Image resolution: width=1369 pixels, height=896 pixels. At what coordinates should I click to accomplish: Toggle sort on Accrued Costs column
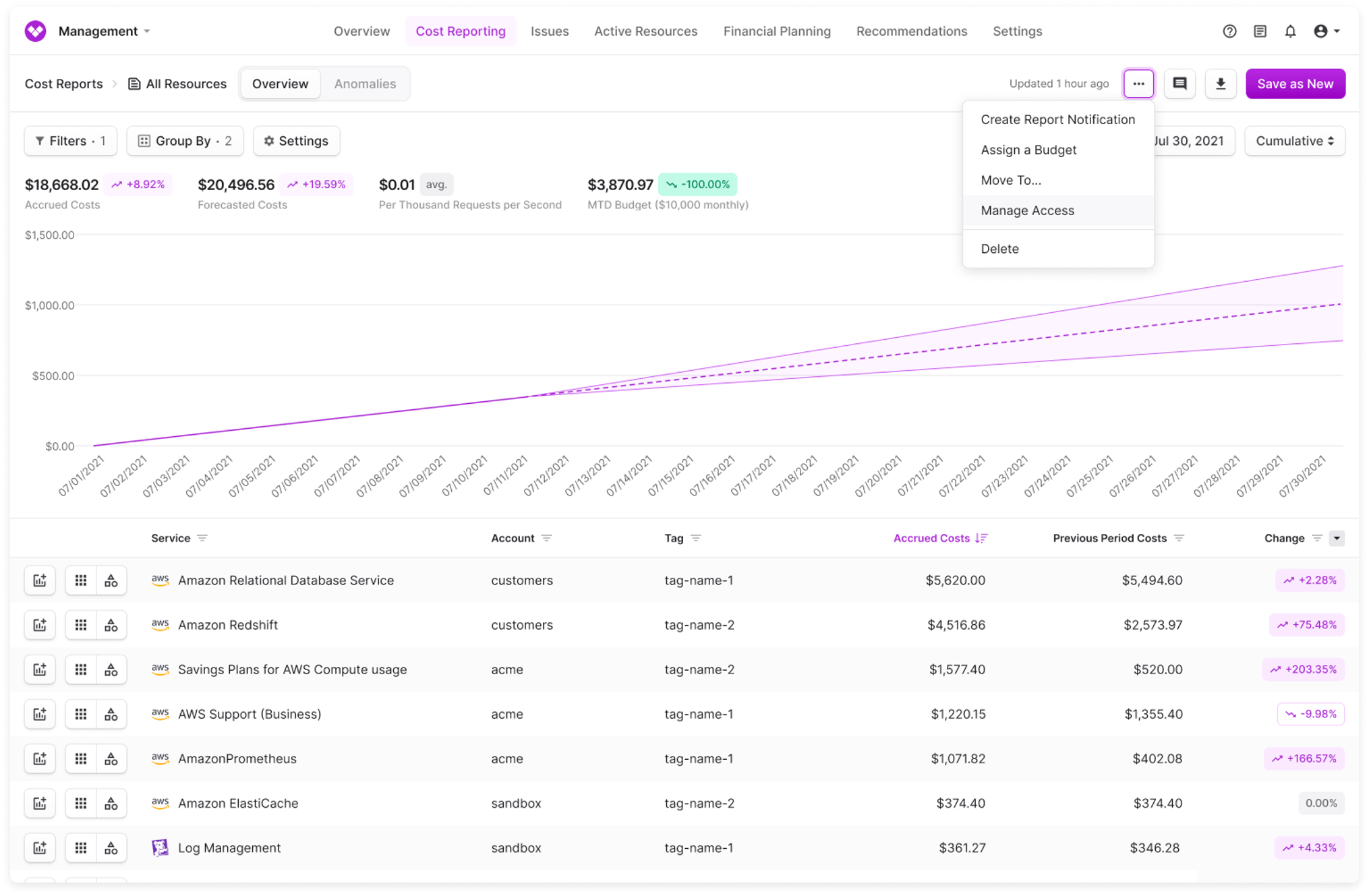[981, 538]
